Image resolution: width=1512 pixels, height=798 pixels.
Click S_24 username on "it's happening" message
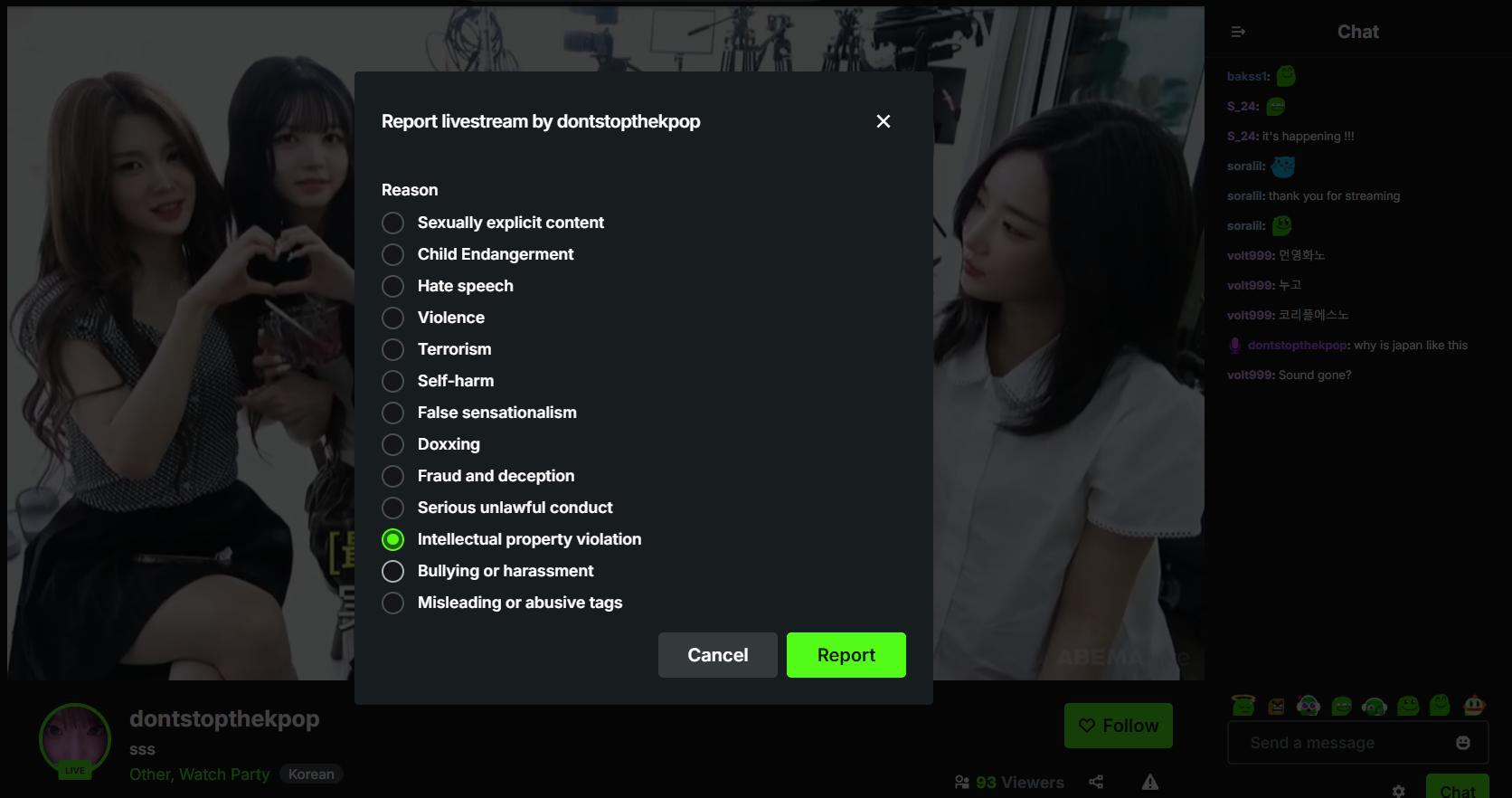pyautogui.click(x=1243, y=137)
